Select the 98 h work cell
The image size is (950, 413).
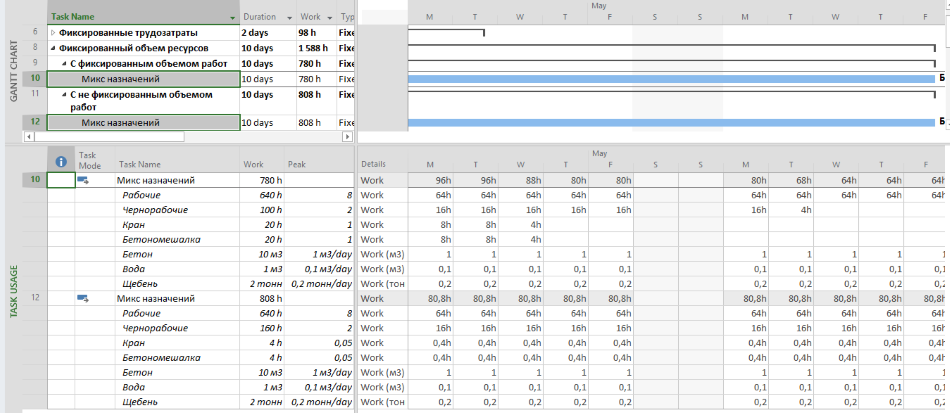(x=316, y=33)
